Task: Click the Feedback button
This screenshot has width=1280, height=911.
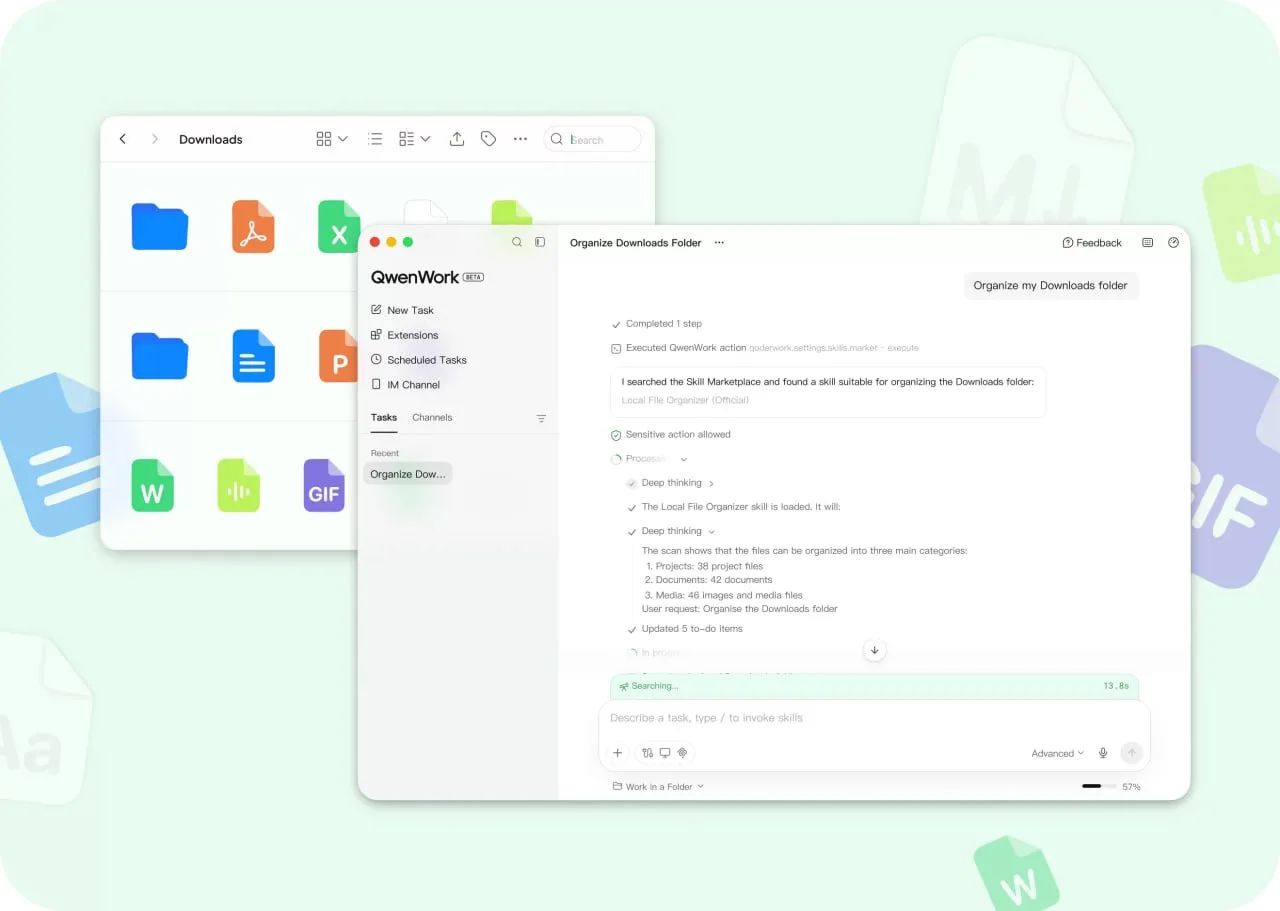Action: click(x=1092, y=243)
